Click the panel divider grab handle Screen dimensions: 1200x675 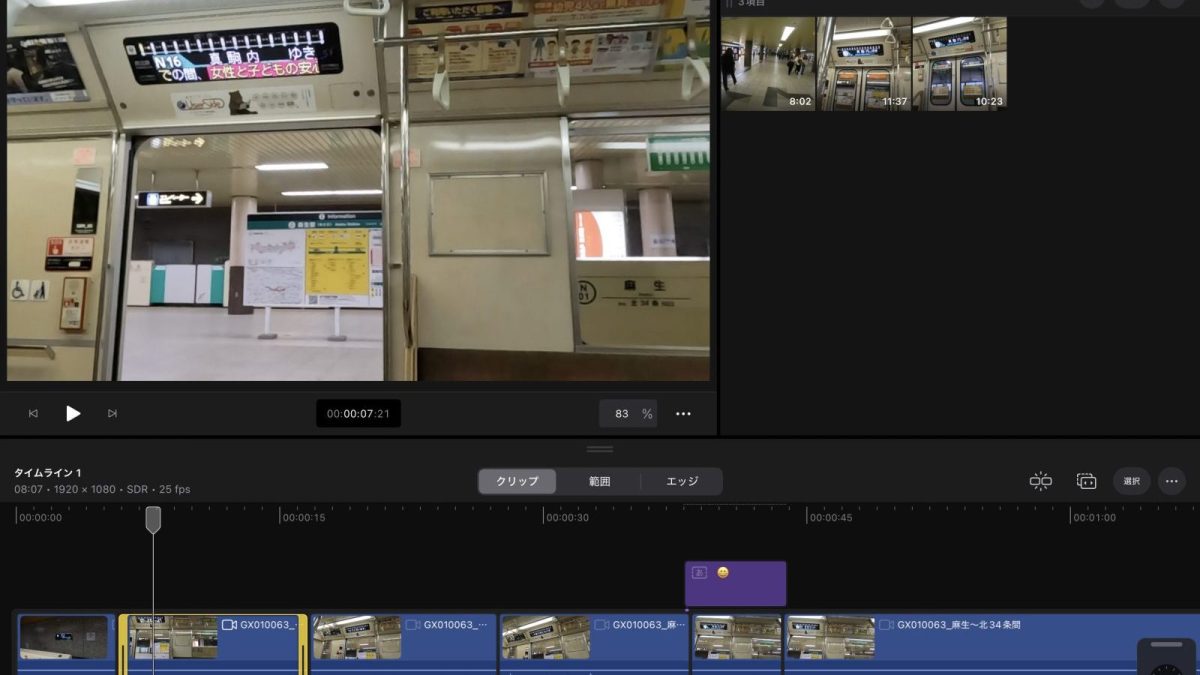[600, 449]
